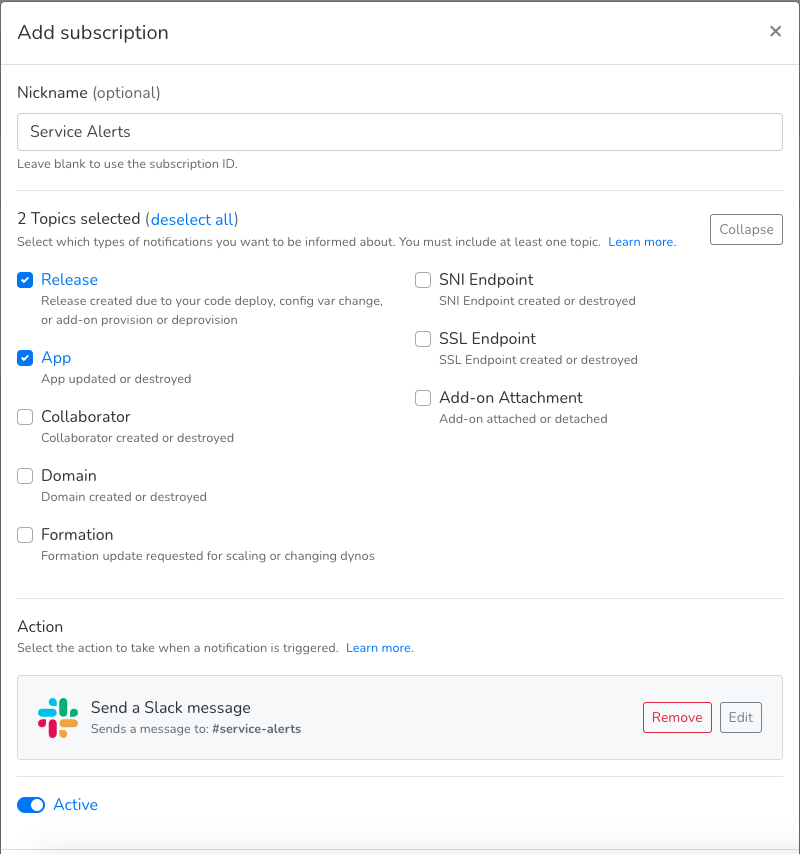This screenshot has width=800, height=854.
Task: Click the Nickname input field
Action: coord(400,132)
